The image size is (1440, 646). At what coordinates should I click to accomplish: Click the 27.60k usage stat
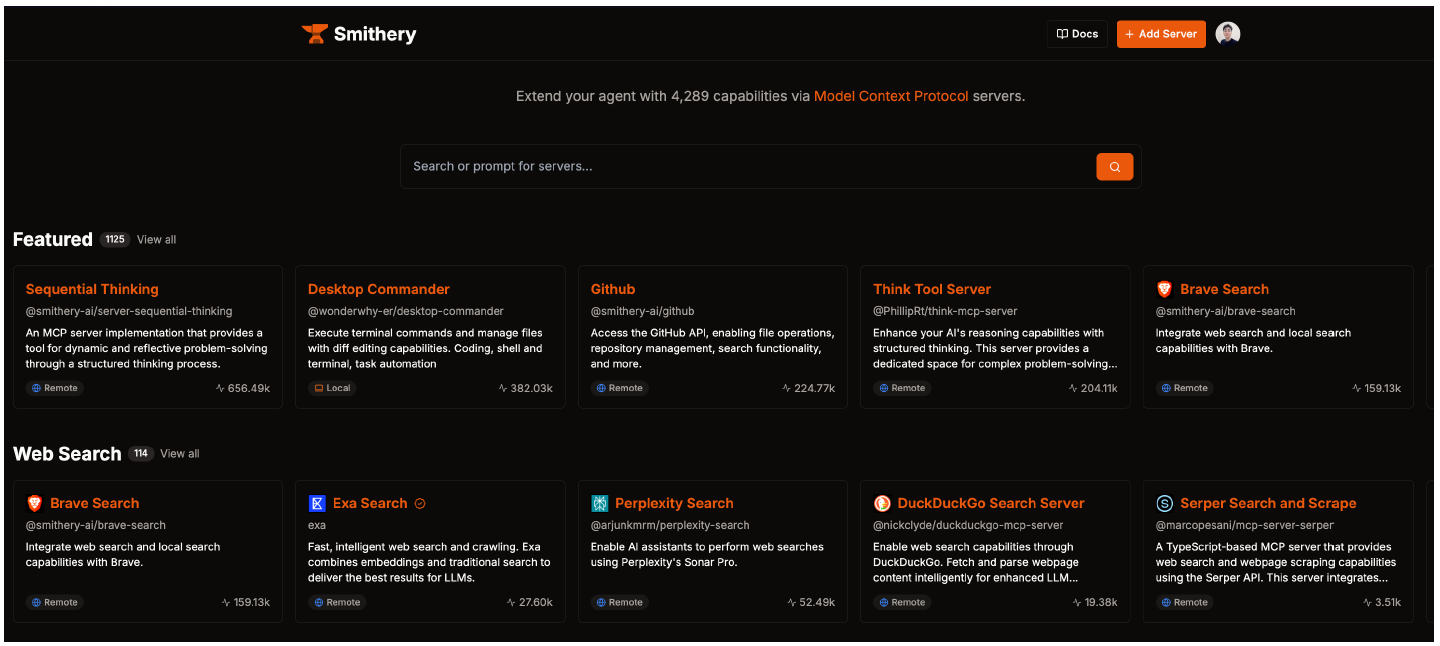coord(529,602)
